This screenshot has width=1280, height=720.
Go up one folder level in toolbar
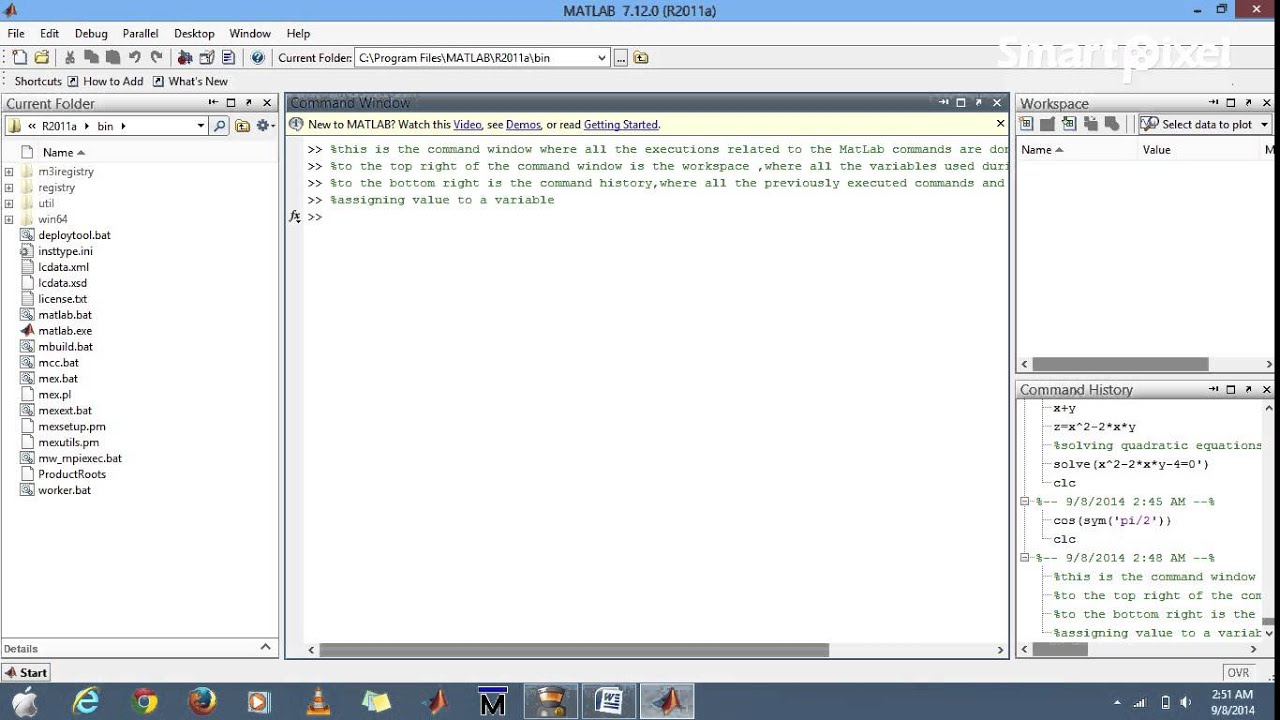tap(641, 58)
